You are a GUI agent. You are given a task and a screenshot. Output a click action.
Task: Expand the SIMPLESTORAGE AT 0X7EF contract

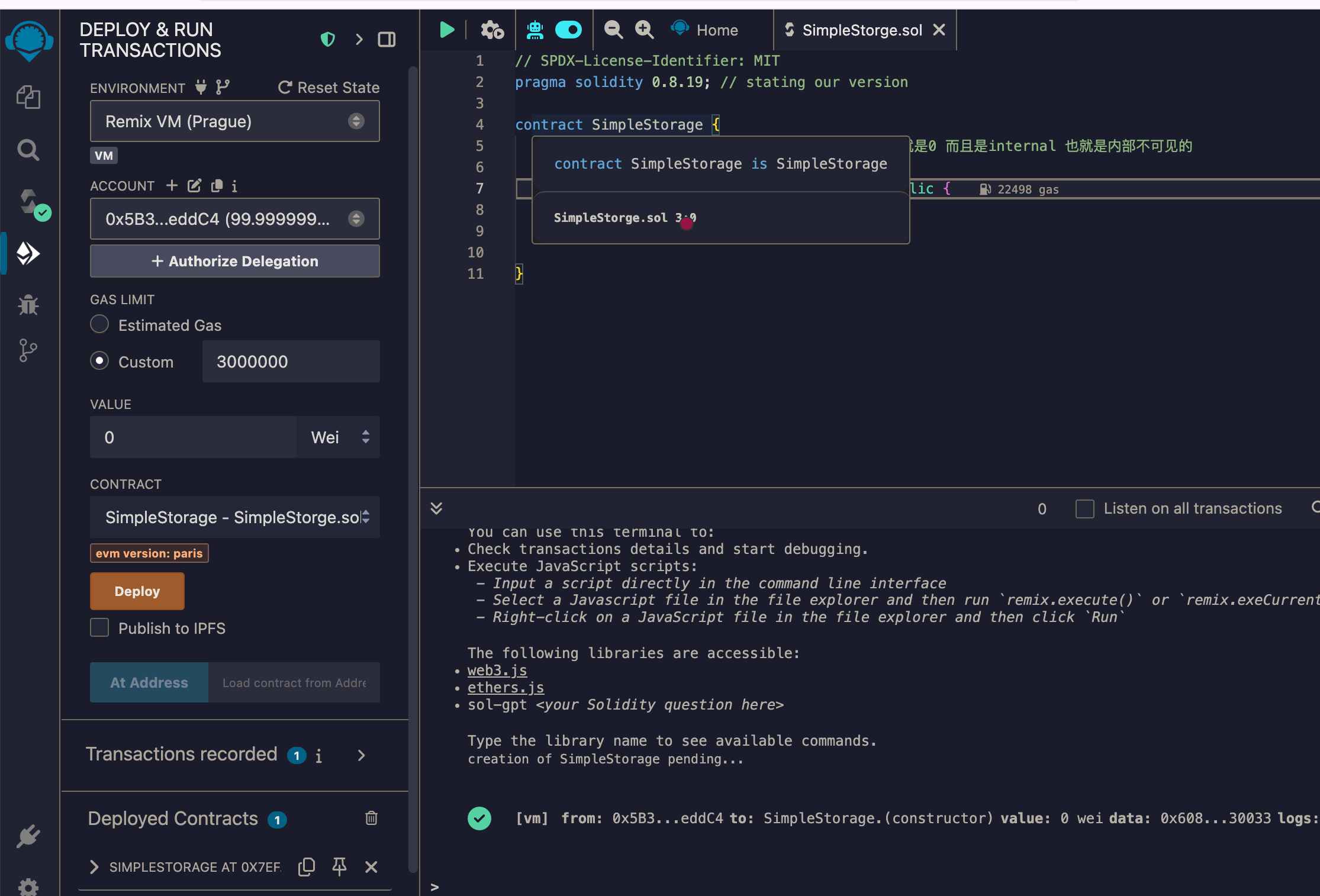[x=94, y=867]
